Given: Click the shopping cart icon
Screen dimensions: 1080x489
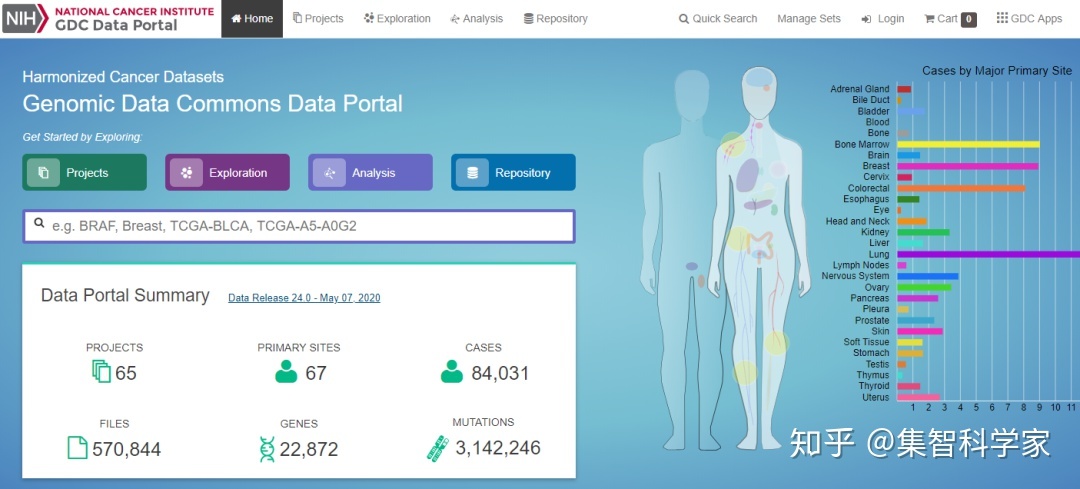Looking at the screenshot, I should point(929,19).
